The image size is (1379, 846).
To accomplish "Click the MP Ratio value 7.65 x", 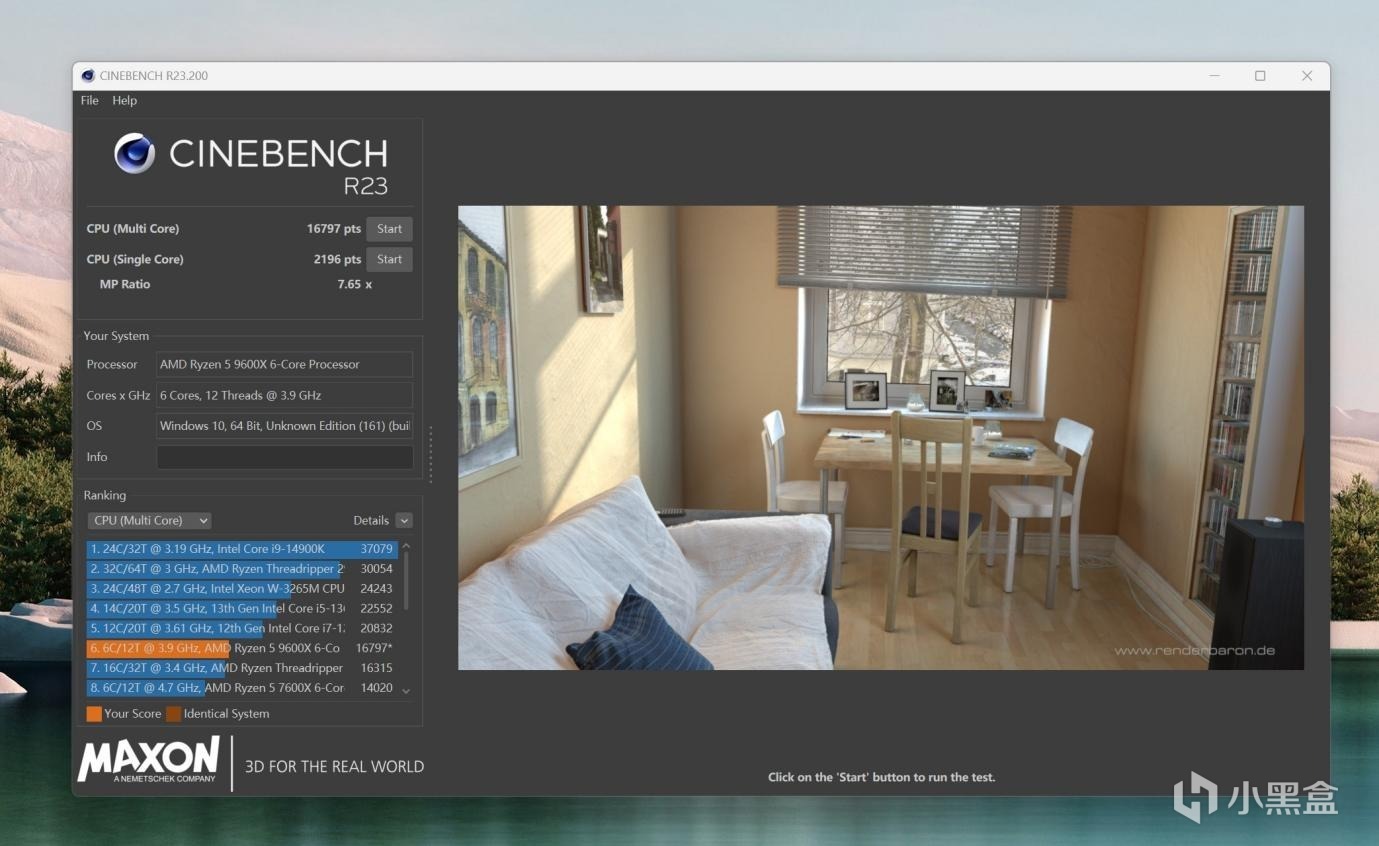I will [x=354, y=285].
